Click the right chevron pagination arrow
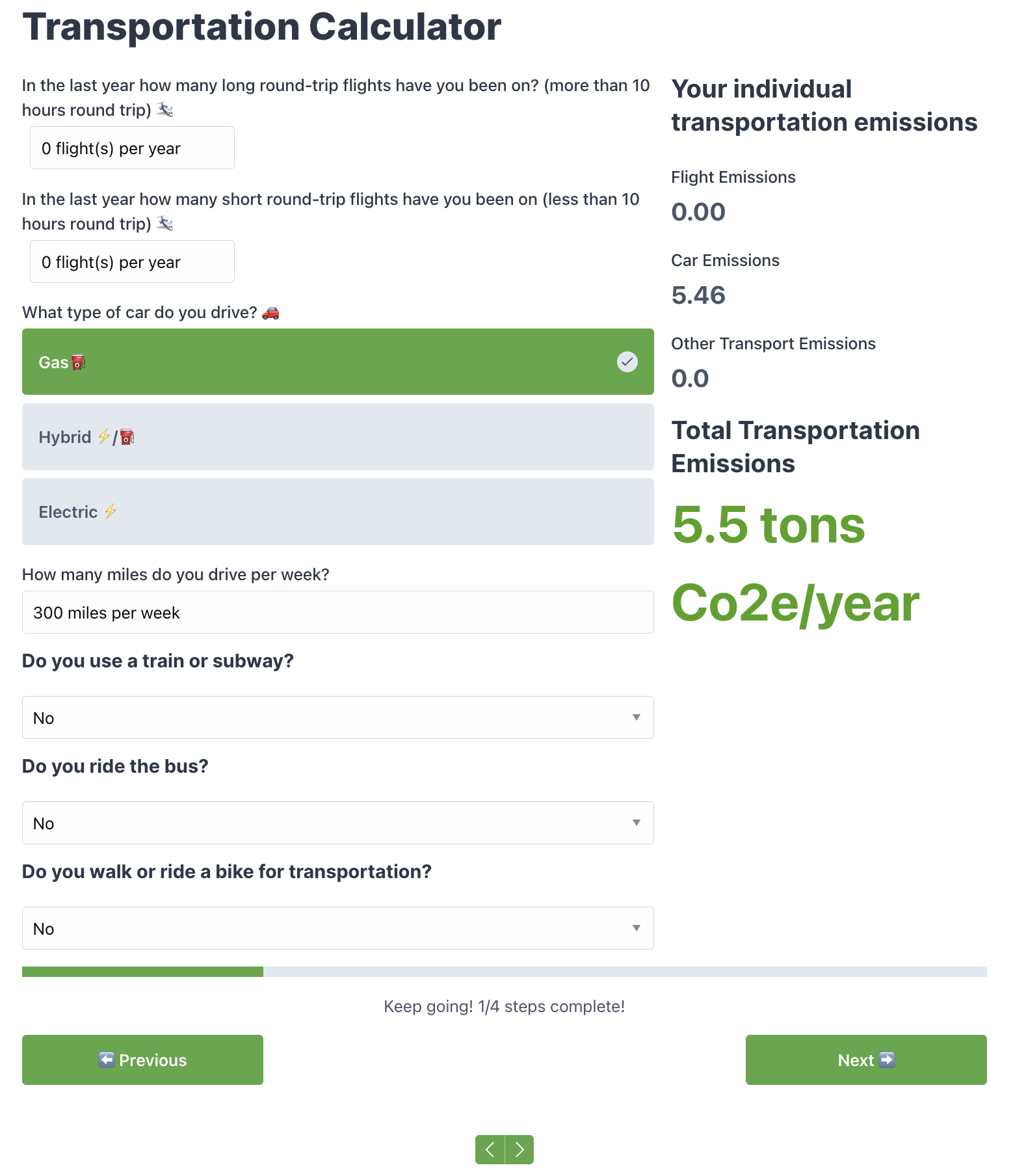This screenshot has width=1013, height=1176. (520, 1149)
